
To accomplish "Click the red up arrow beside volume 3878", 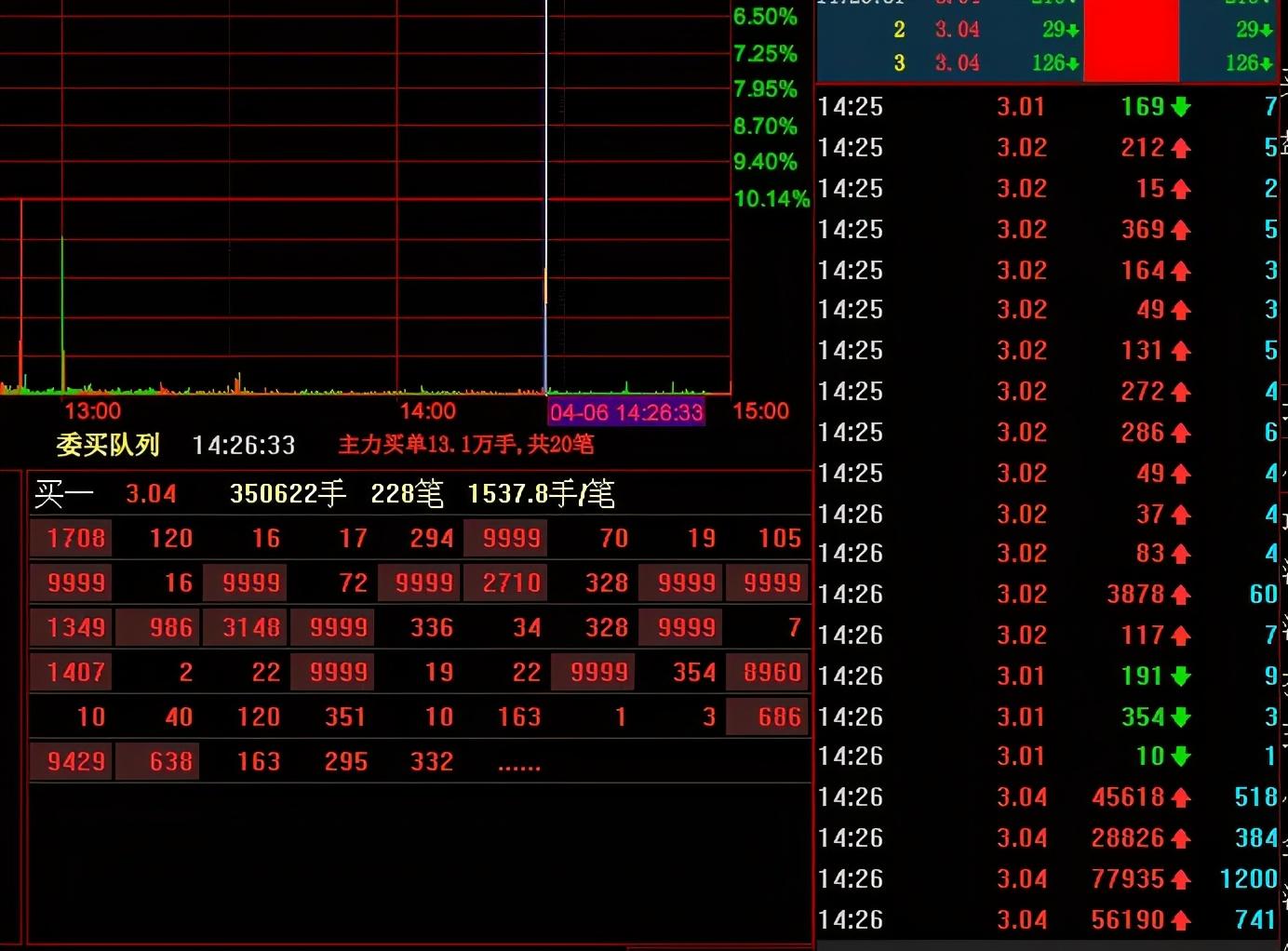I will click(x=1181, y=595).
